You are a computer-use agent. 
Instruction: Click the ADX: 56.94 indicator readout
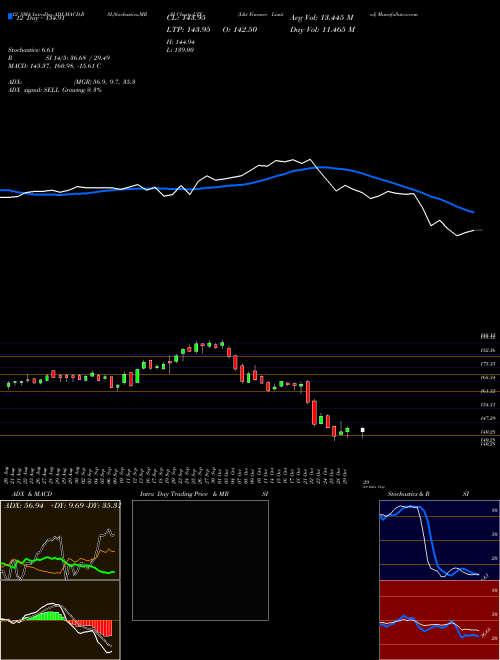[24, 505]
